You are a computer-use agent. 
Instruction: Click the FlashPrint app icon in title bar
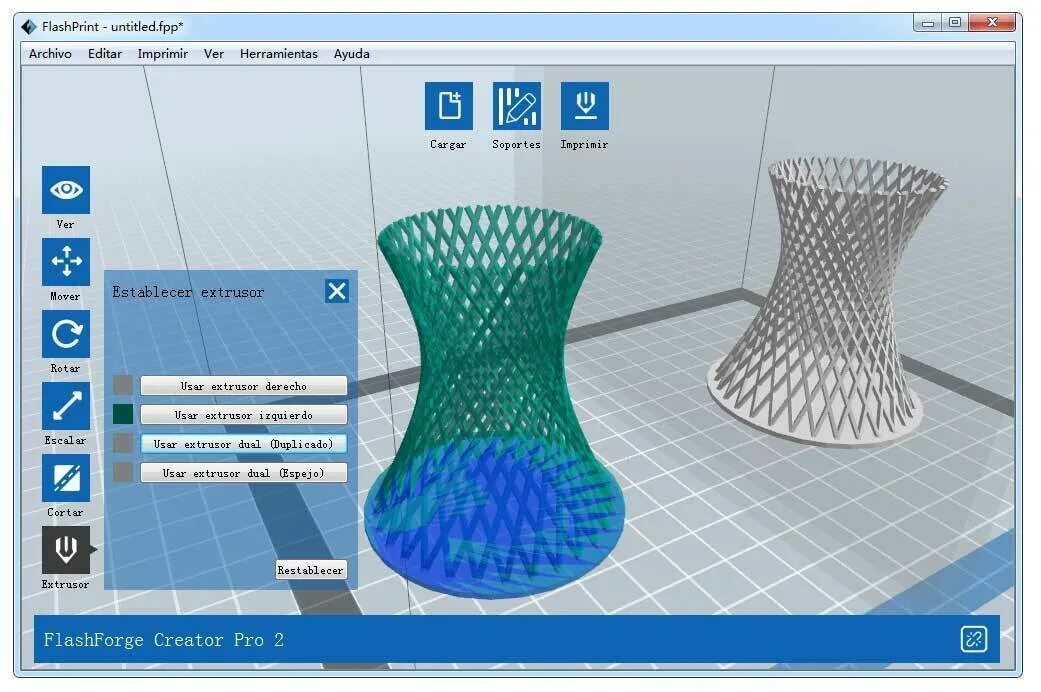(29, 27)
